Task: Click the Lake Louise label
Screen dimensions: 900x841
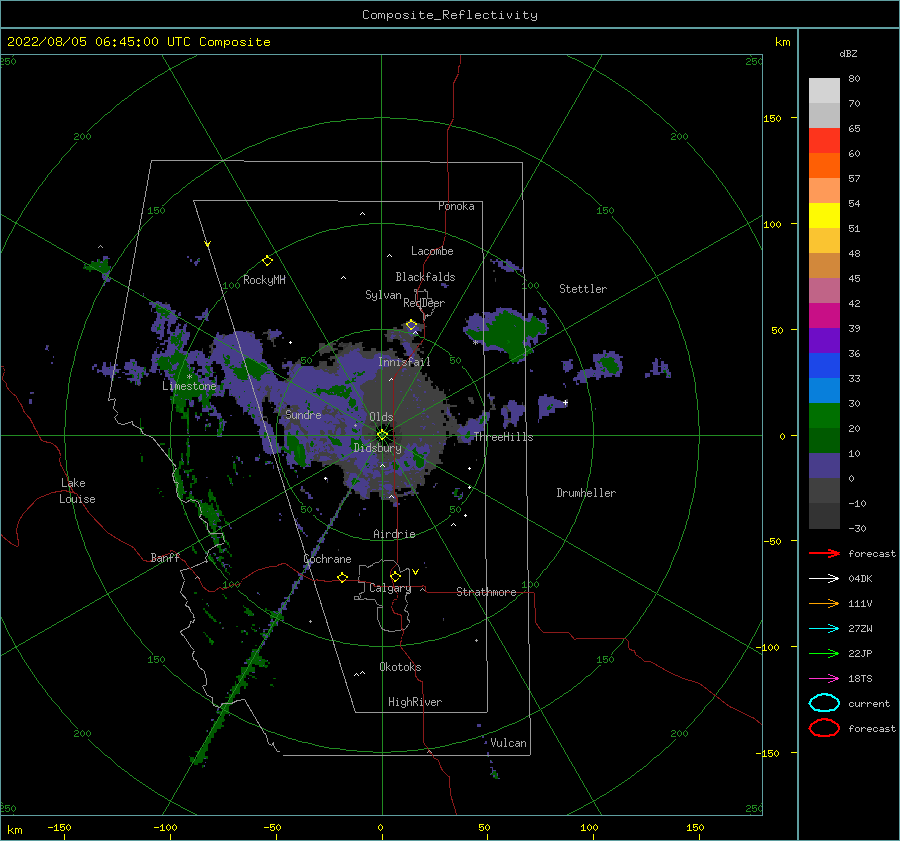Action: coord(77,491)
